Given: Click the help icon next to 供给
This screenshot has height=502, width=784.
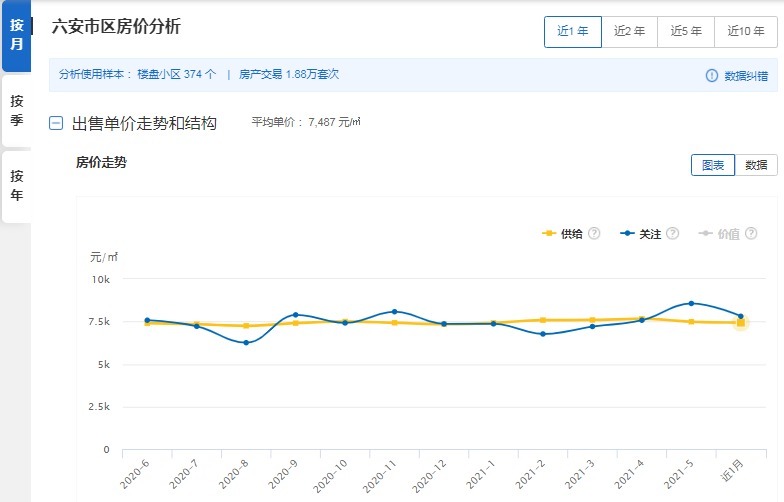Looking at the screenshot, I should coord(594,234).
